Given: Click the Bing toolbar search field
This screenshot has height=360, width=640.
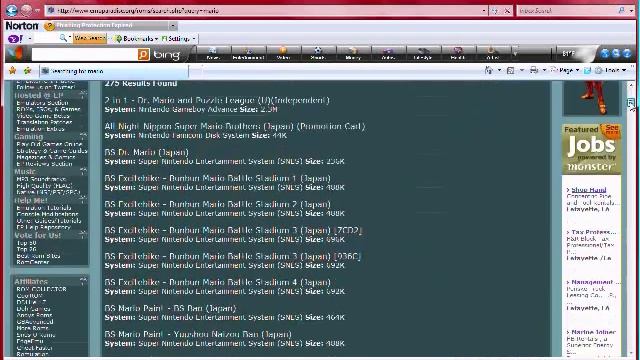Looking at the screenshot, I should tap(84, 54).
